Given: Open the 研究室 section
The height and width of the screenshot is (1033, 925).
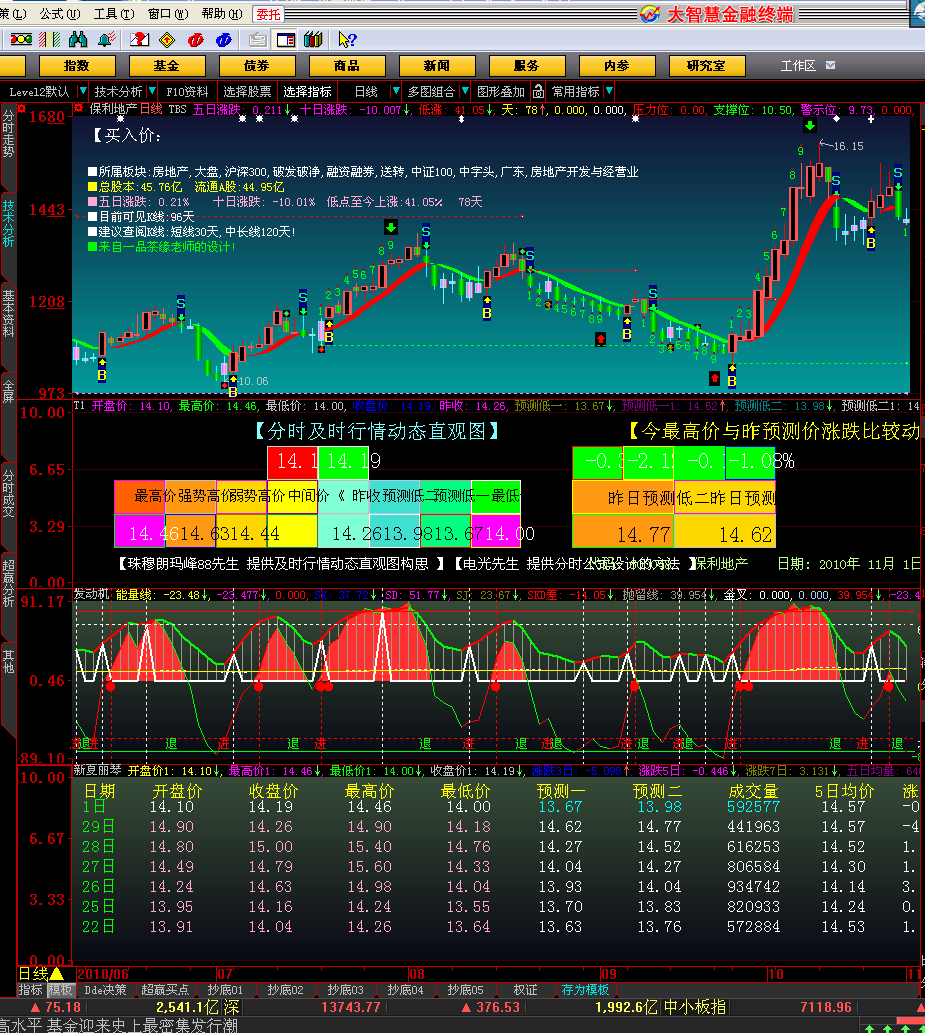Looking at the screenshot, I should [706, 66].
